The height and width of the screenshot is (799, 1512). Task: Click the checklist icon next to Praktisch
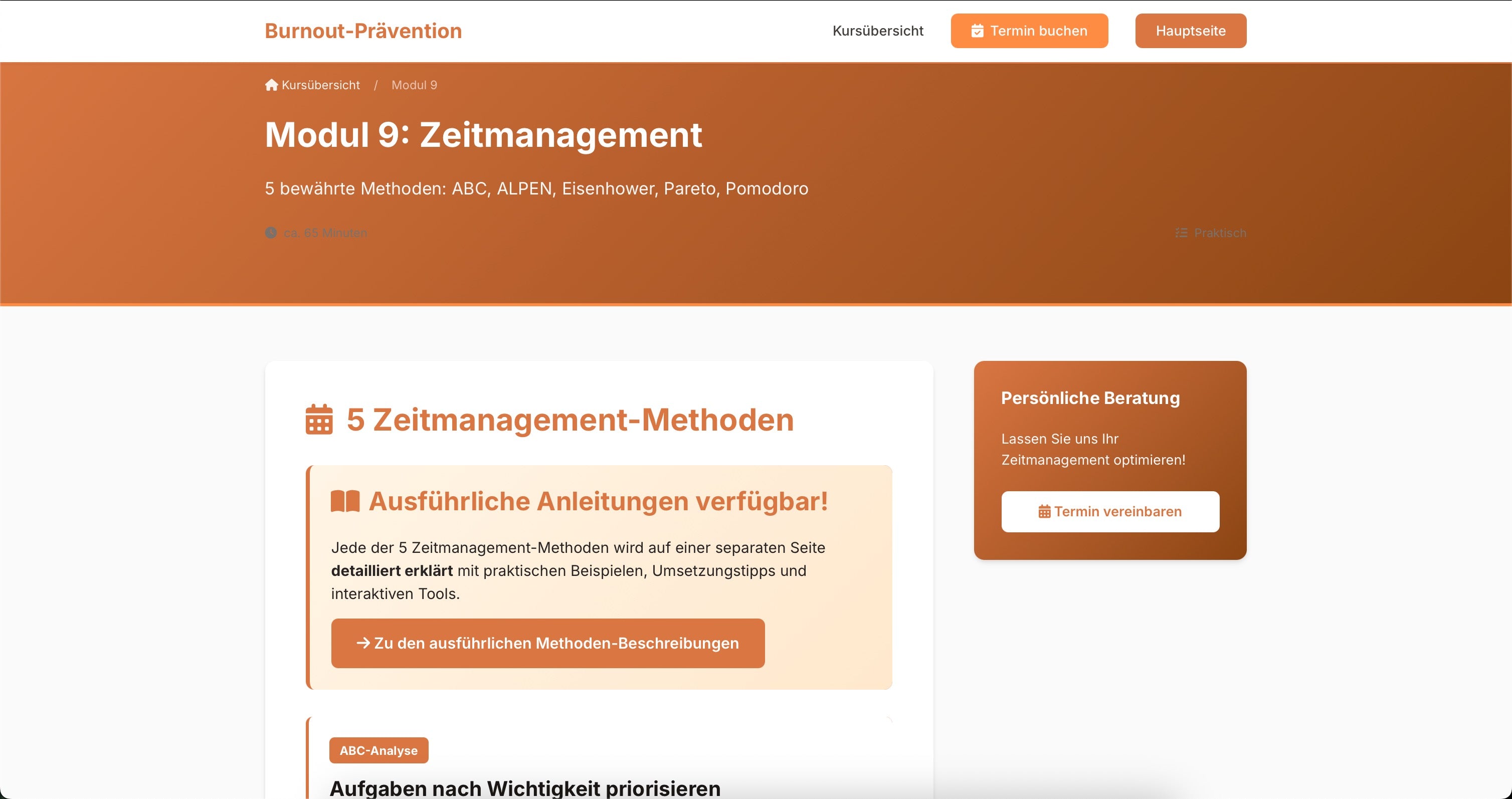point(1182,233)
